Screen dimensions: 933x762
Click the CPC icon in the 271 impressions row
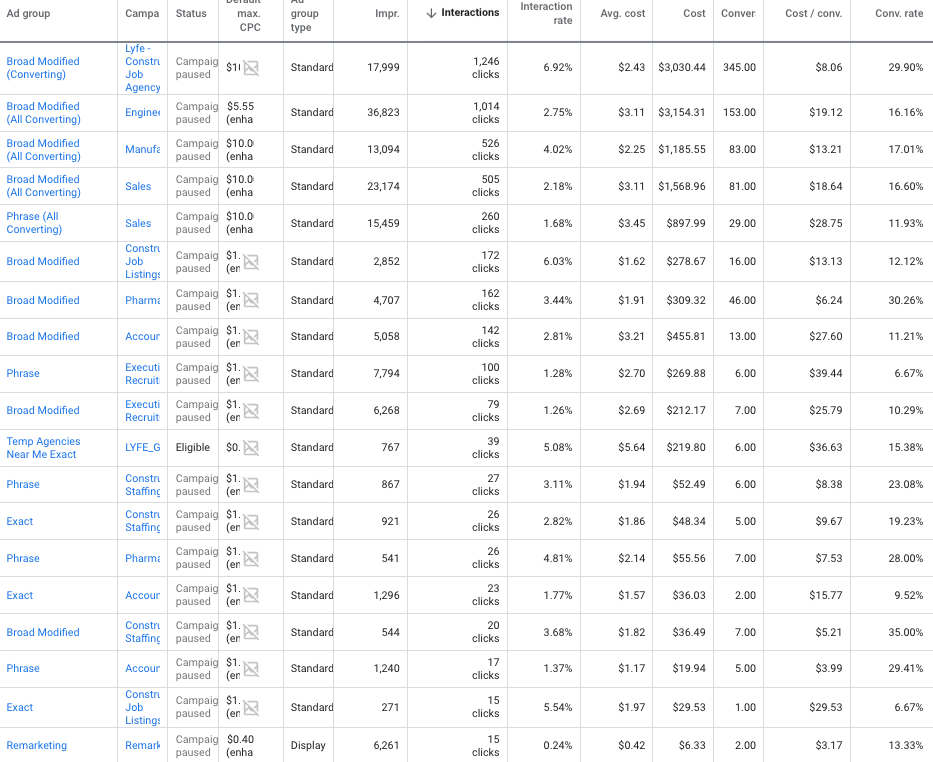pyautogui.click(x=251, y=708)
